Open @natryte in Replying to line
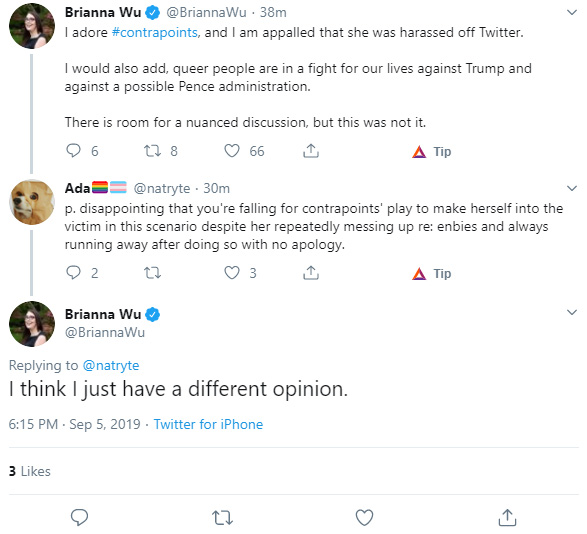Screen dimensions: 587x534 [111, 365]
